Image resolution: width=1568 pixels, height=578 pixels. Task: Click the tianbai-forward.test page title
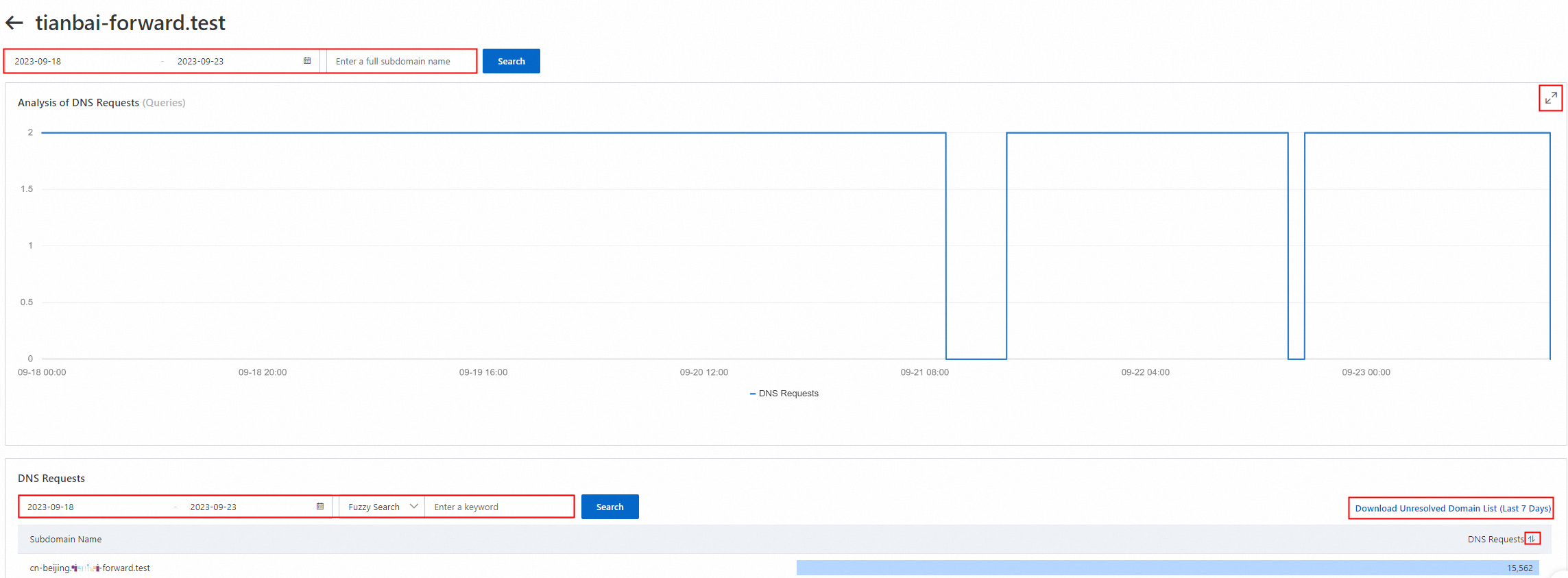click(x=130, y=23)
